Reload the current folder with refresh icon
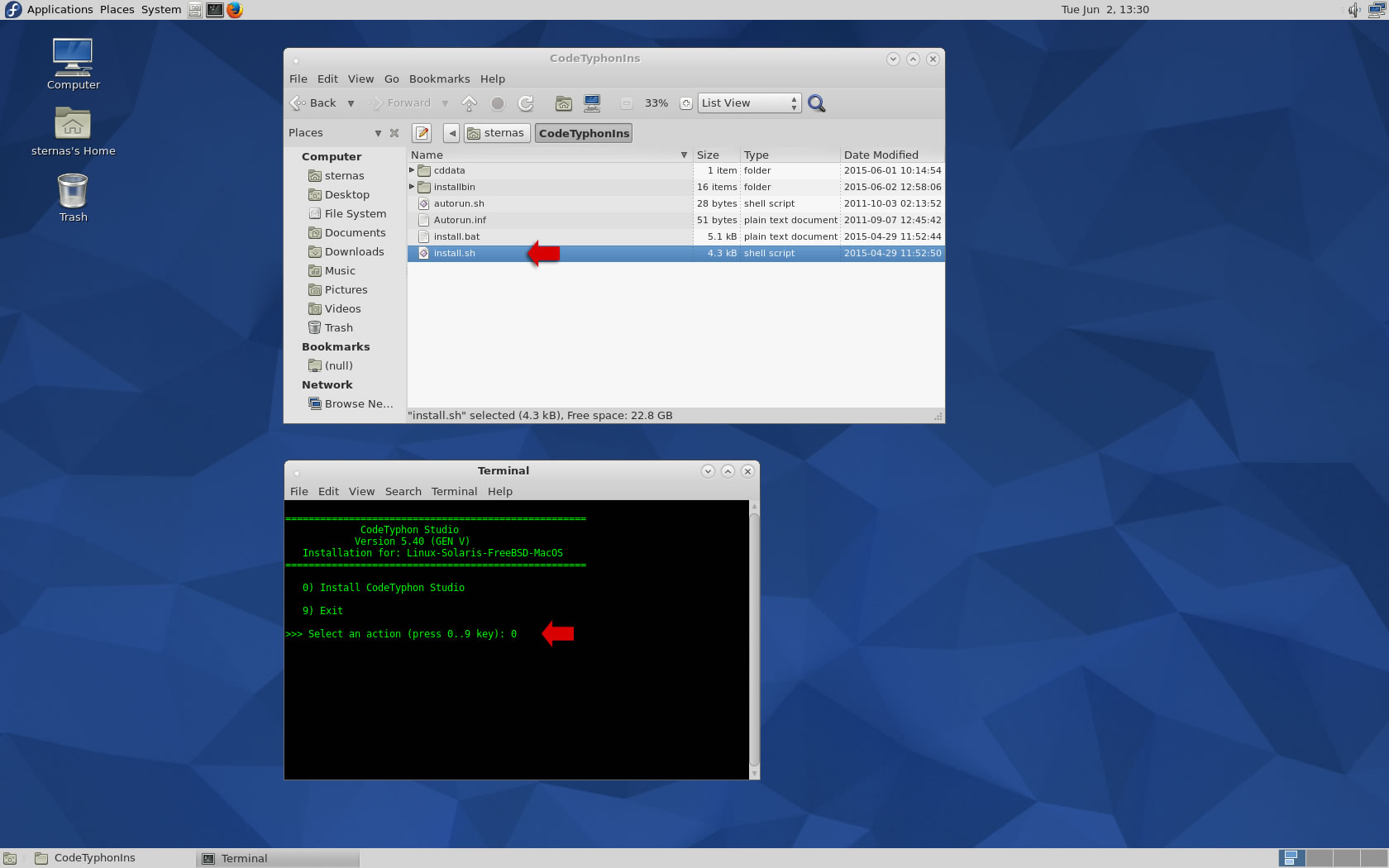 pyautogui.click(x=526, y=103)
